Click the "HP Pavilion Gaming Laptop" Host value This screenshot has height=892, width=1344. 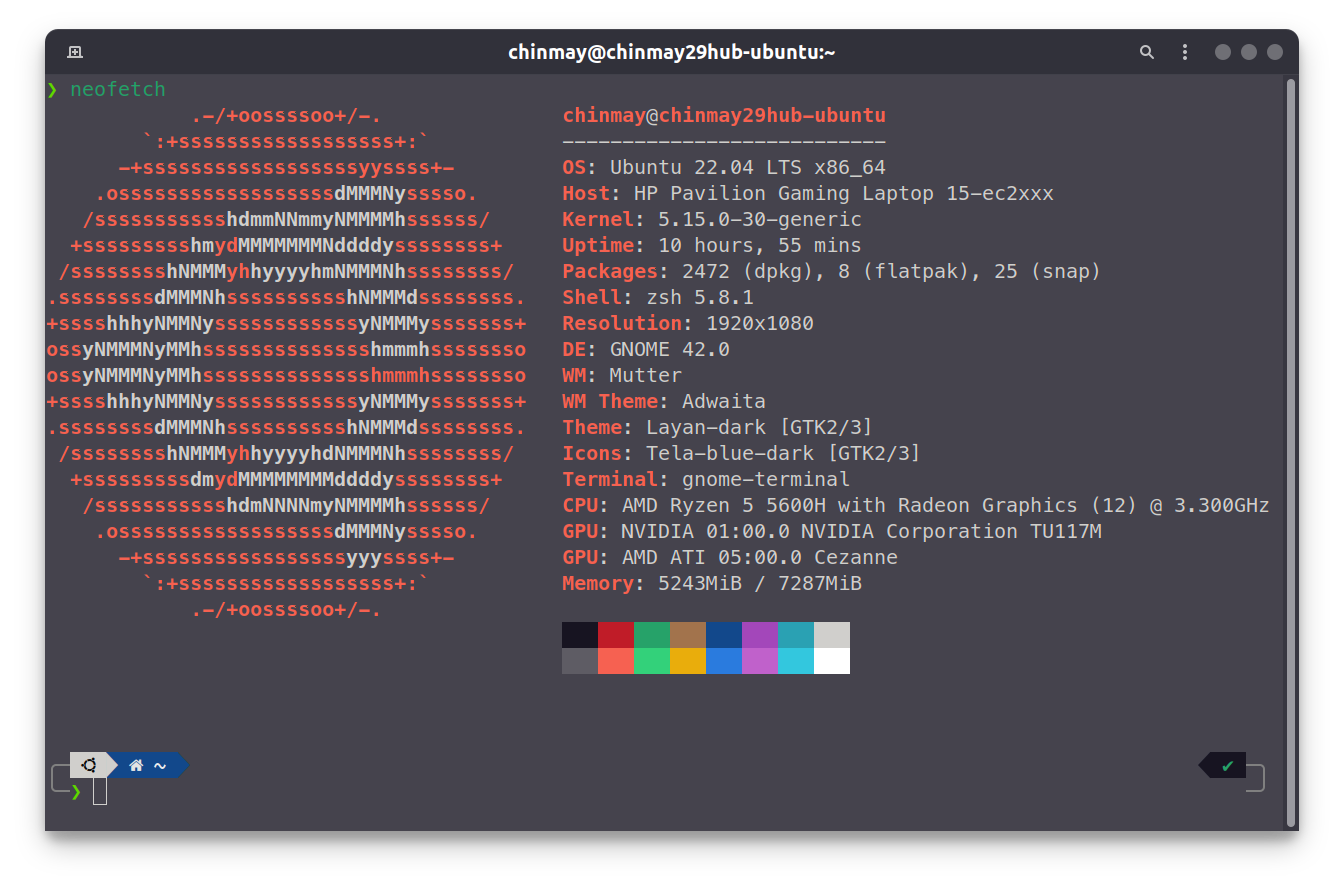pos(855,193)
